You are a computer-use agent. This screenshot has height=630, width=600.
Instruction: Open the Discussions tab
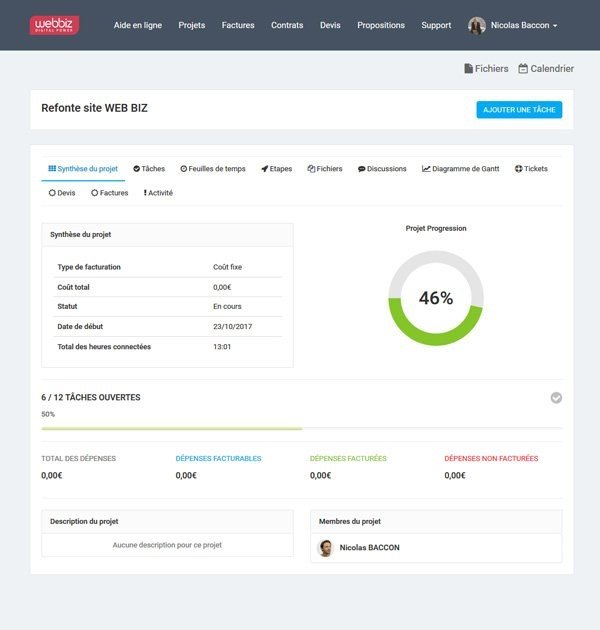tap(382, 169)
